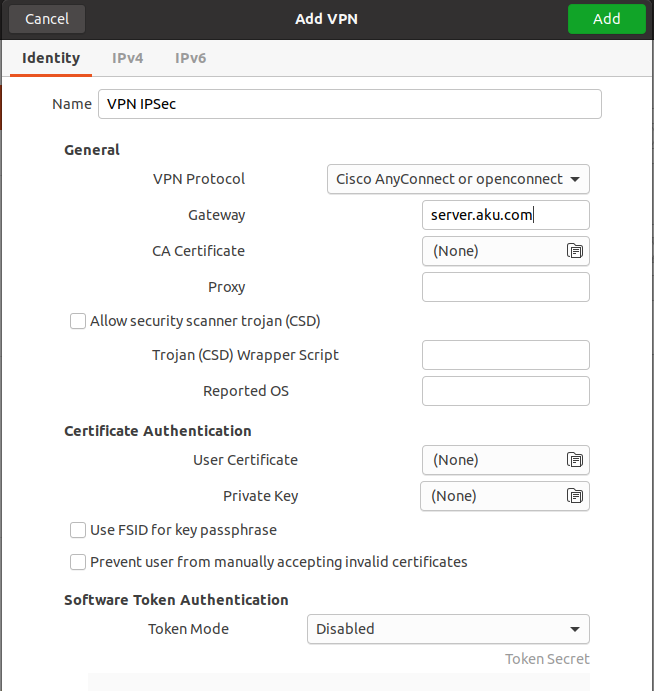Click the Reported OS input field
The height and width of the screenshot is (691, 654).
coord(505,391)
